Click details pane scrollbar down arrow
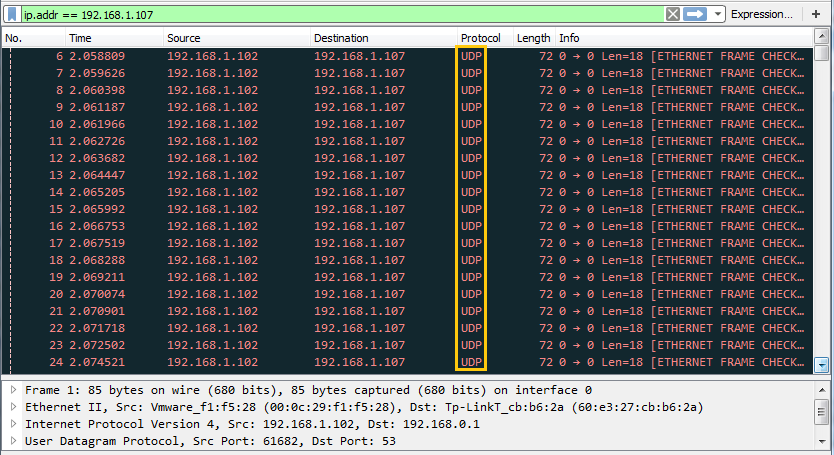 [822, 442]
